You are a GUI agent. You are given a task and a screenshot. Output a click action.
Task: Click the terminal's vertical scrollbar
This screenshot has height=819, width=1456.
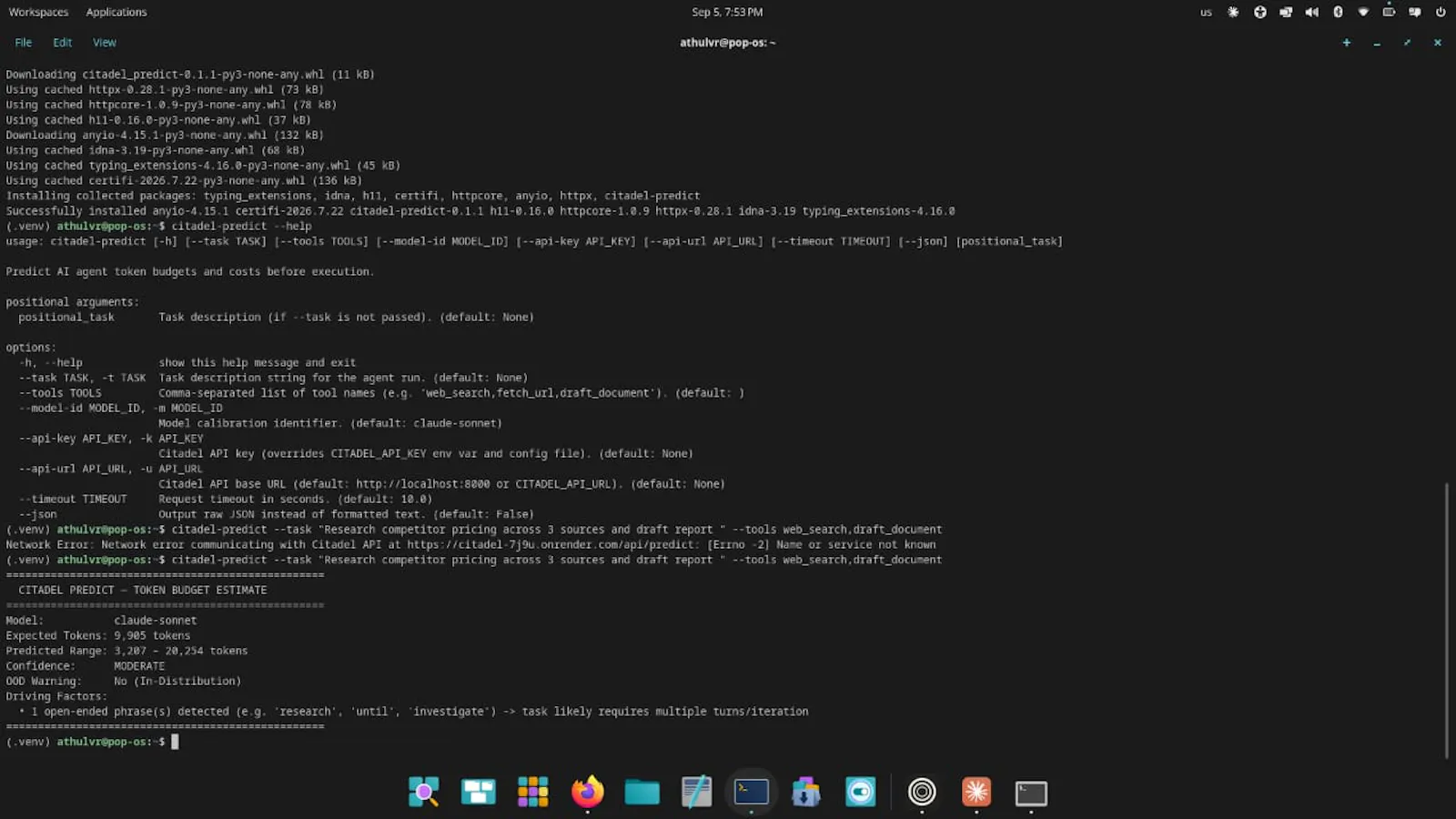pyautogui.click(x=1446, y=619)
